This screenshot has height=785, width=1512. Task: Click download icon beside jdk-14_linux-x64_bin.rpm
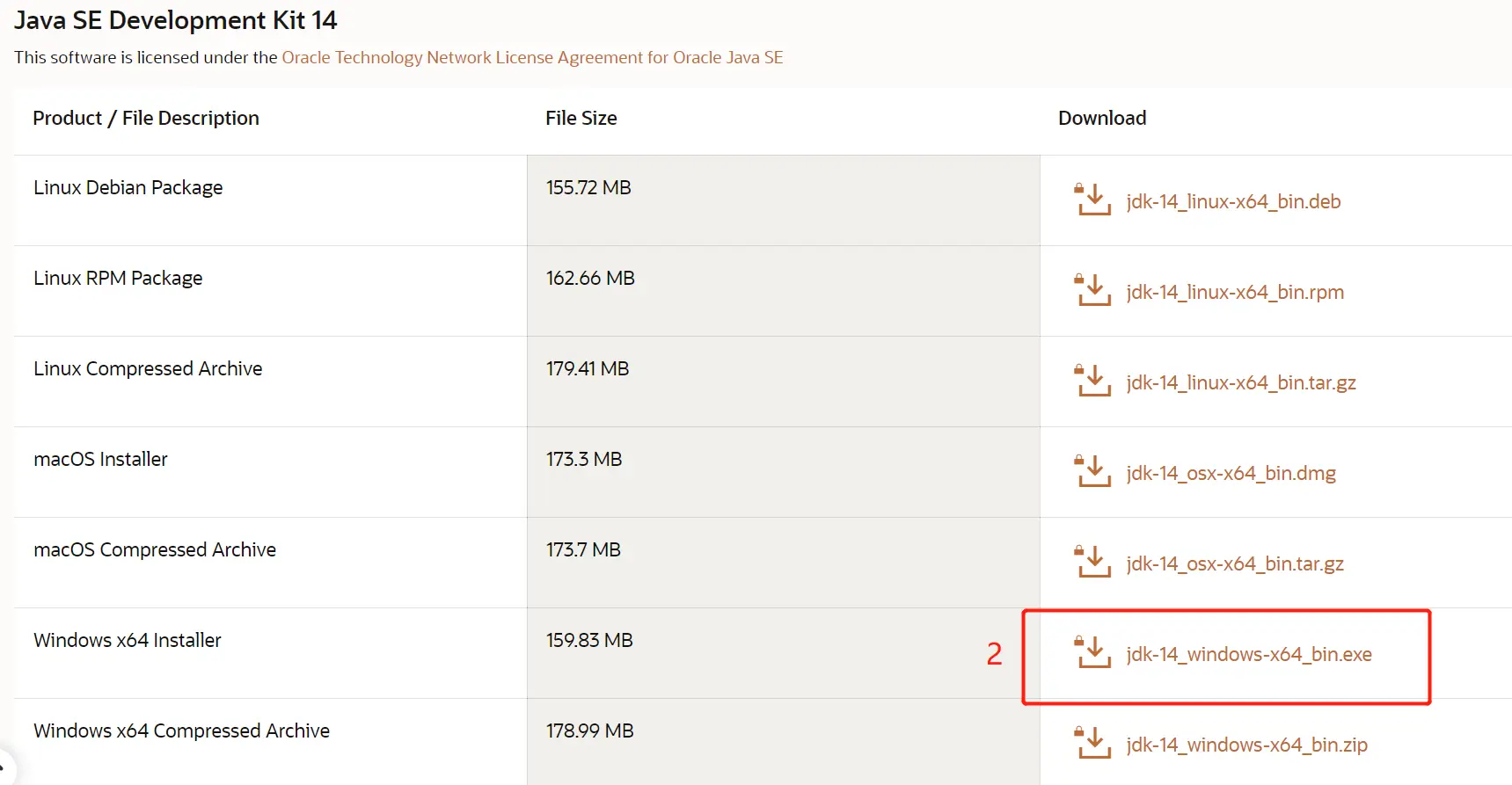click(x=1092, y=290)
